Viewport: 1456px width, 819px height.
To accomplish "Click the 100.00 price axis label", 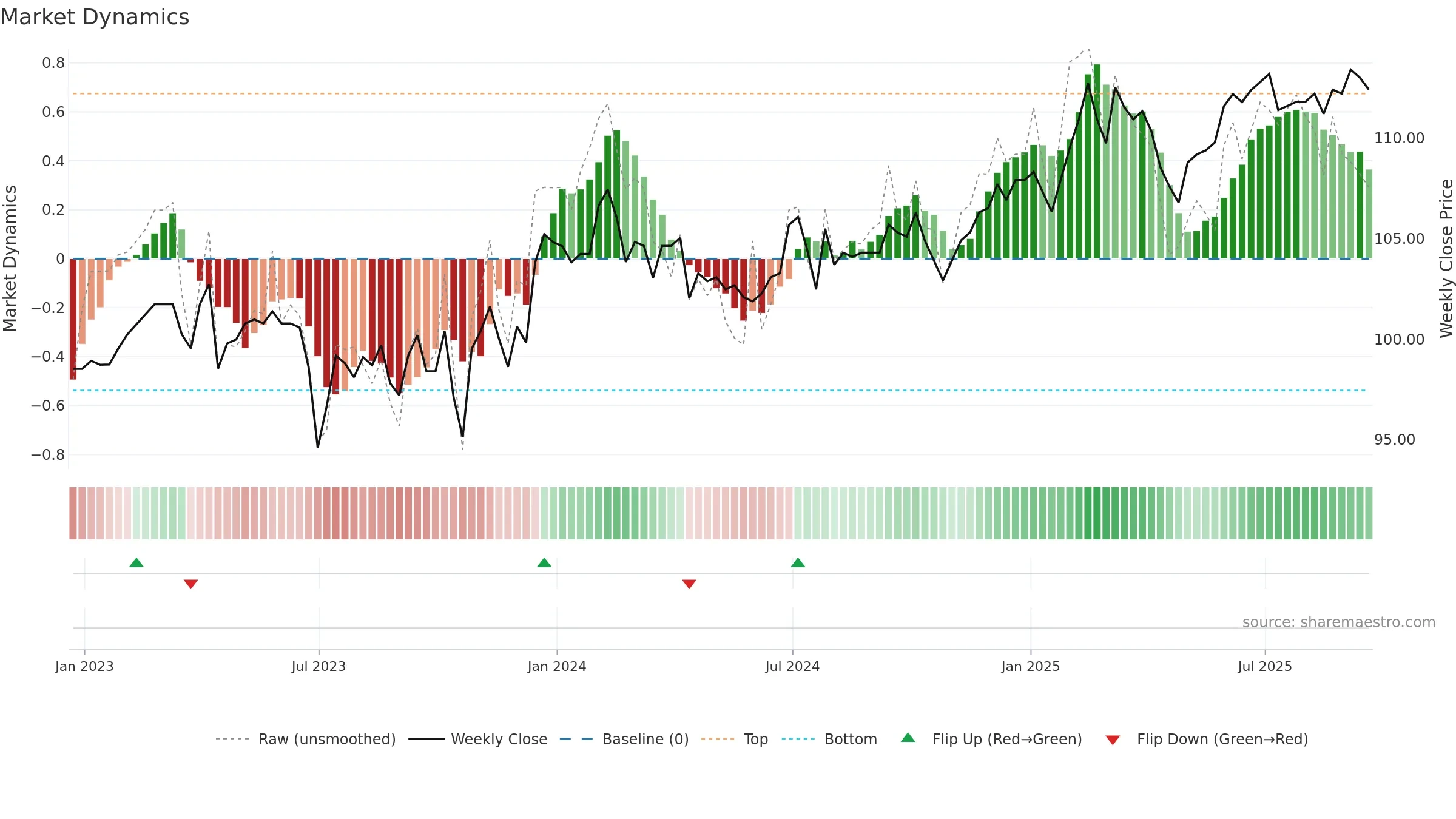I will click(1399, 339).
